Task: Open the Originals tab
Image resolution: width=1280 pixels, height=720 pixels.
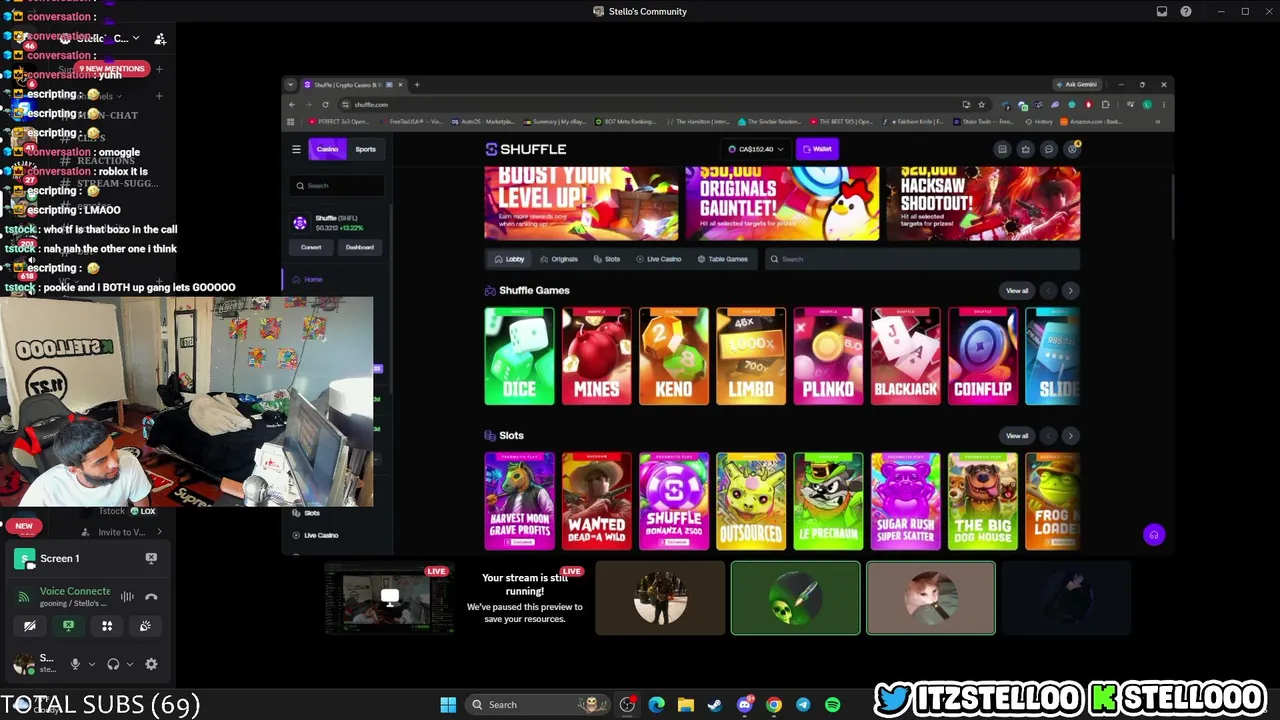Action: (559, 259)
